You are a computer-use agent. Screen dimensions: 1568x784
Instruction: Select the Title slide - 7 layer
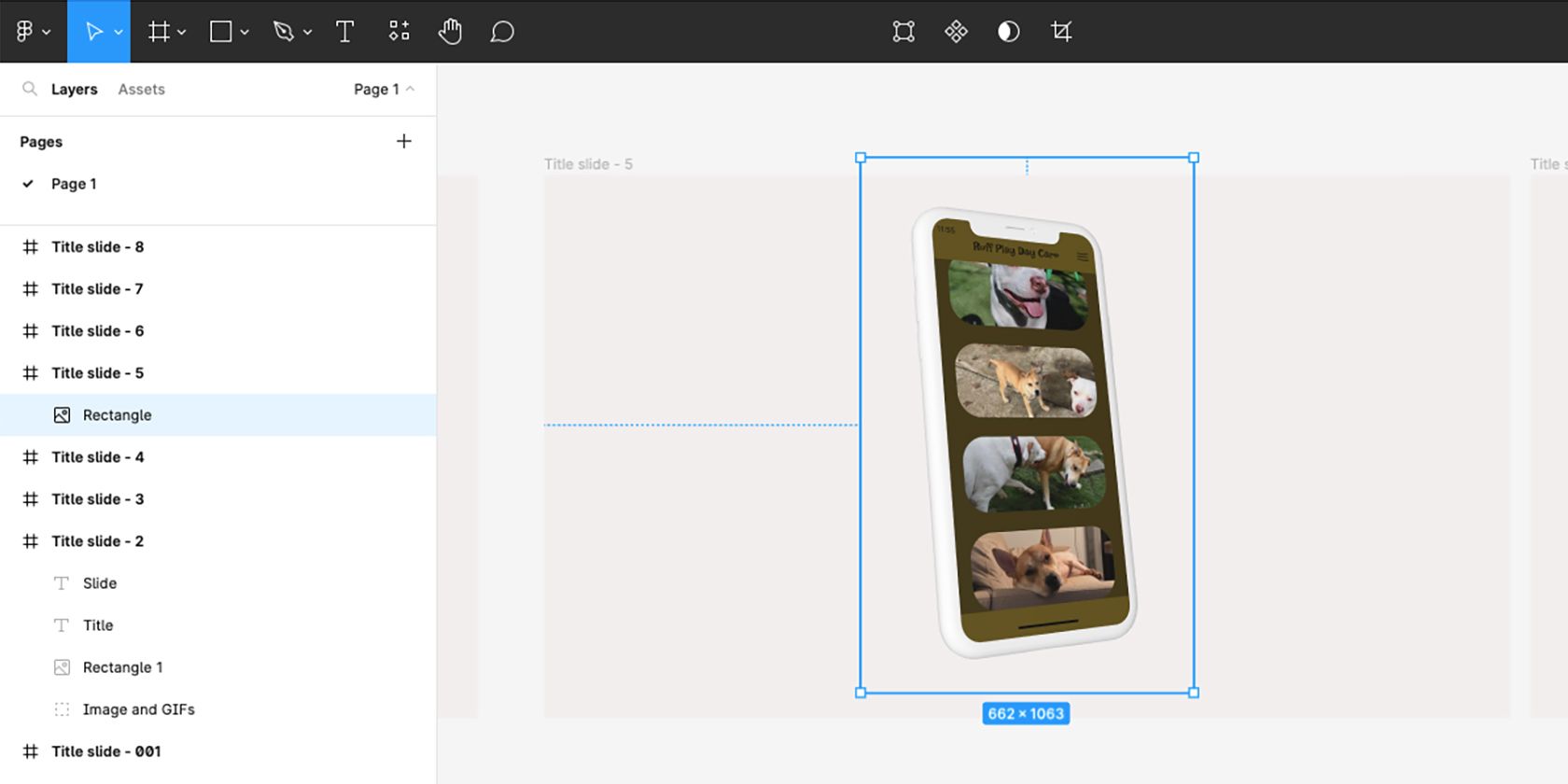coord(97,289)
